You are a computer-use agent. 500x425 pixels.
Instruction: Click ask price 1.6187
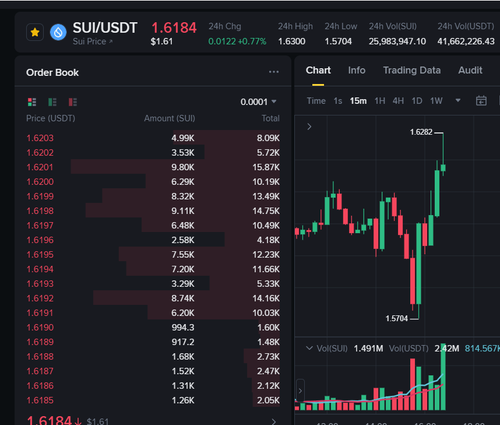40,371
